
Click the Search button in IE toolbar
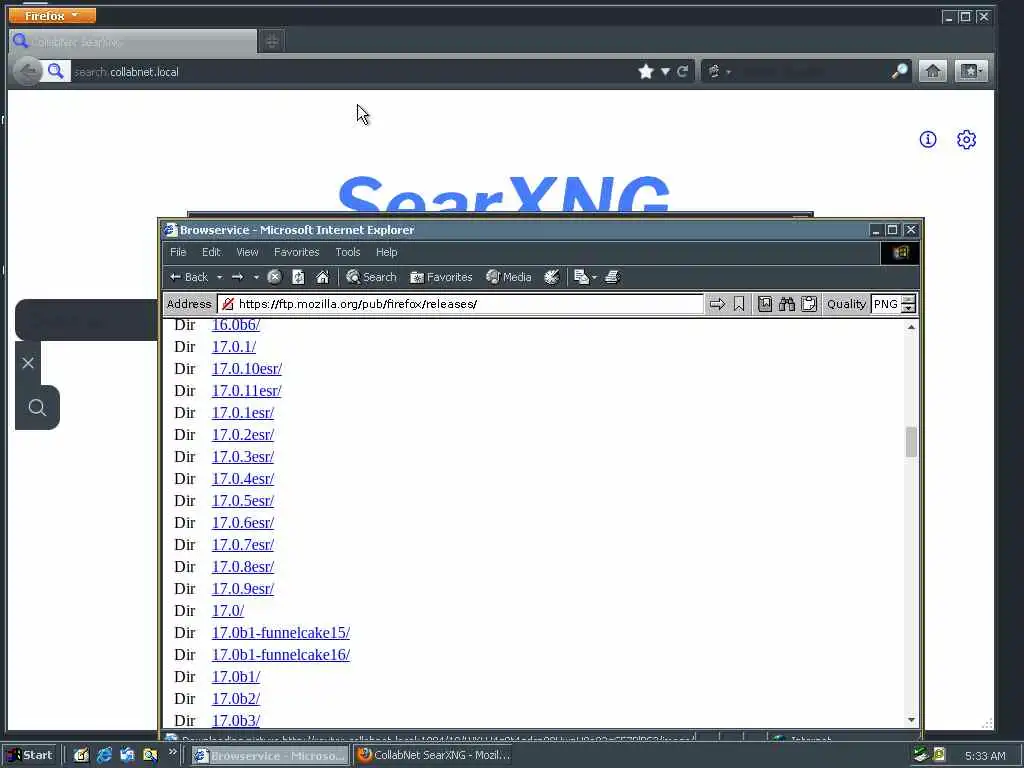point(372,277)
